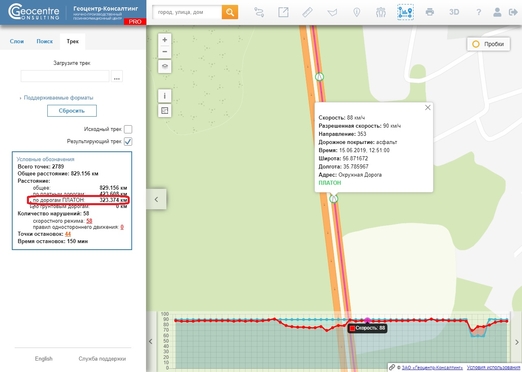Click the Условные обозначения heading

(x=45, y=159)
